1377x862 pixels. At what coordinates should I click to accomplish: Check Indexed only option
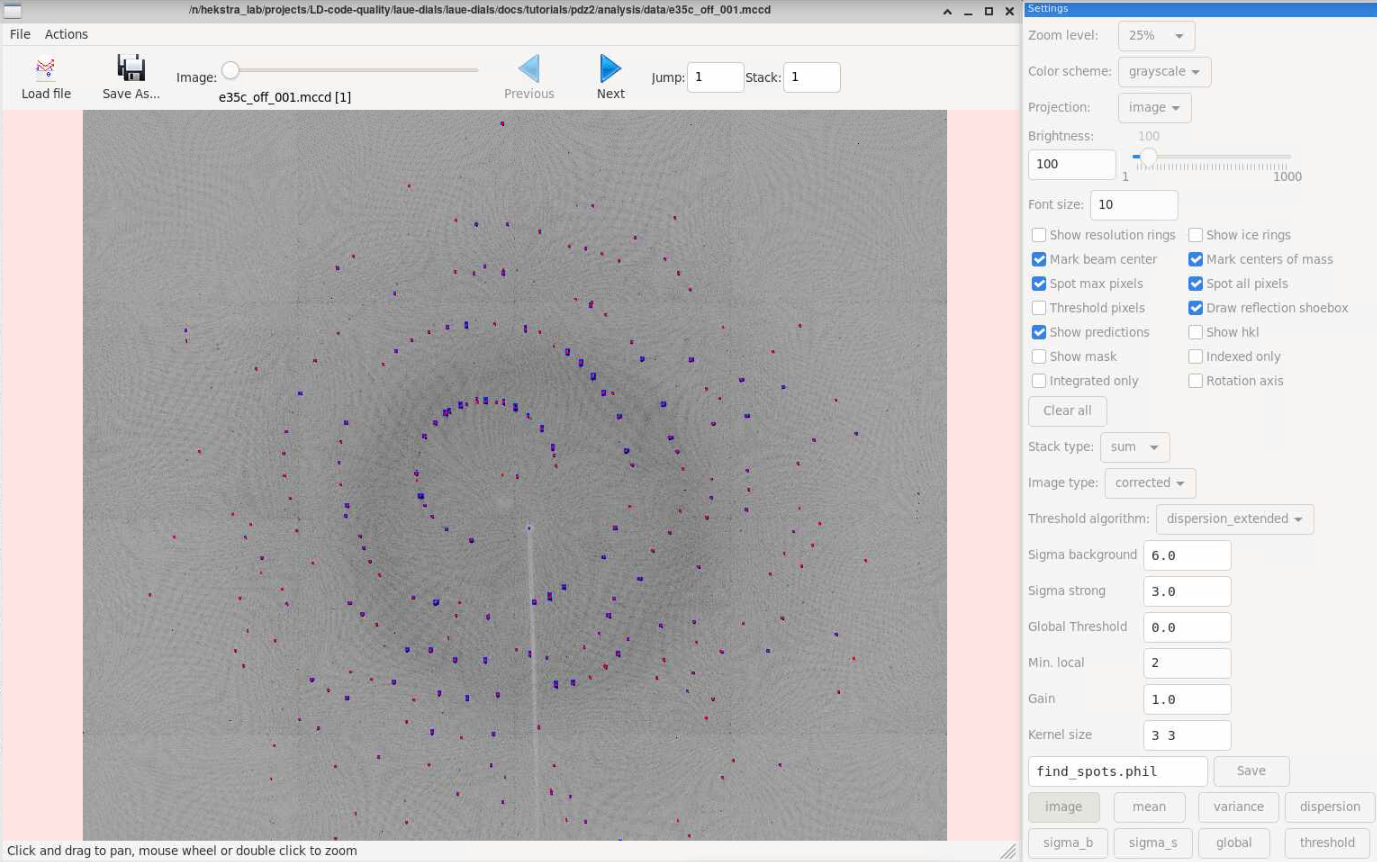click(1196, 356)
